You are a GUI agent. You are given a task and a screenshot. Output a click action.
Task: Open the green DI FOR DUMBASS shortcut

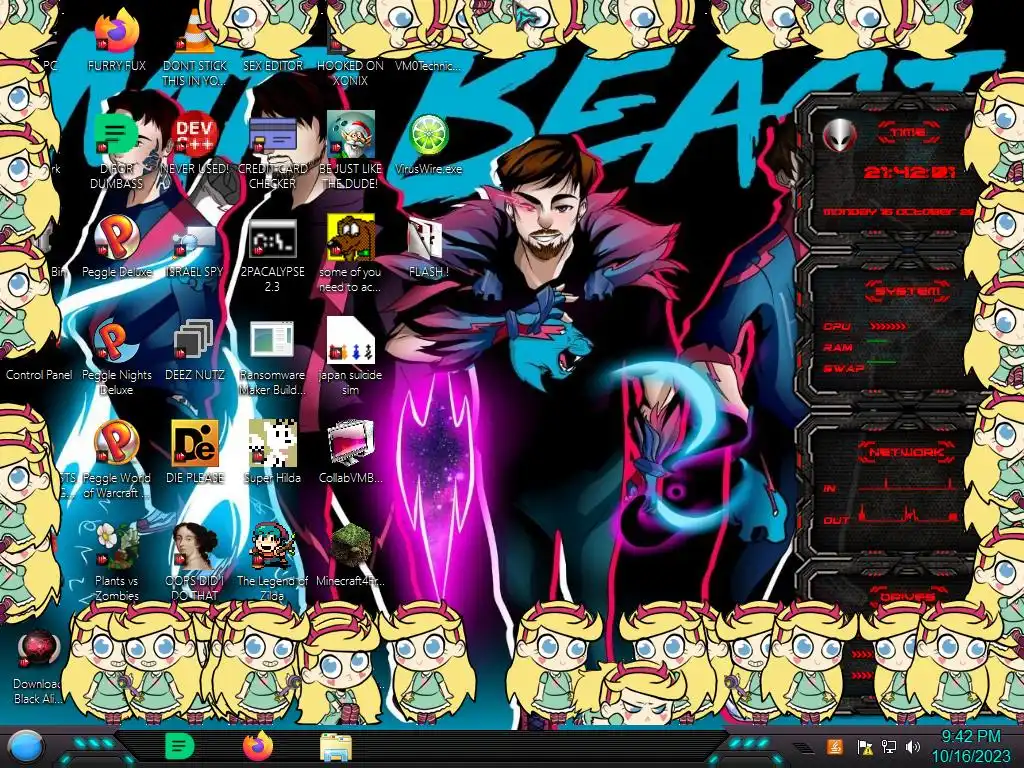pyautogui.click(x=116, y=134)
